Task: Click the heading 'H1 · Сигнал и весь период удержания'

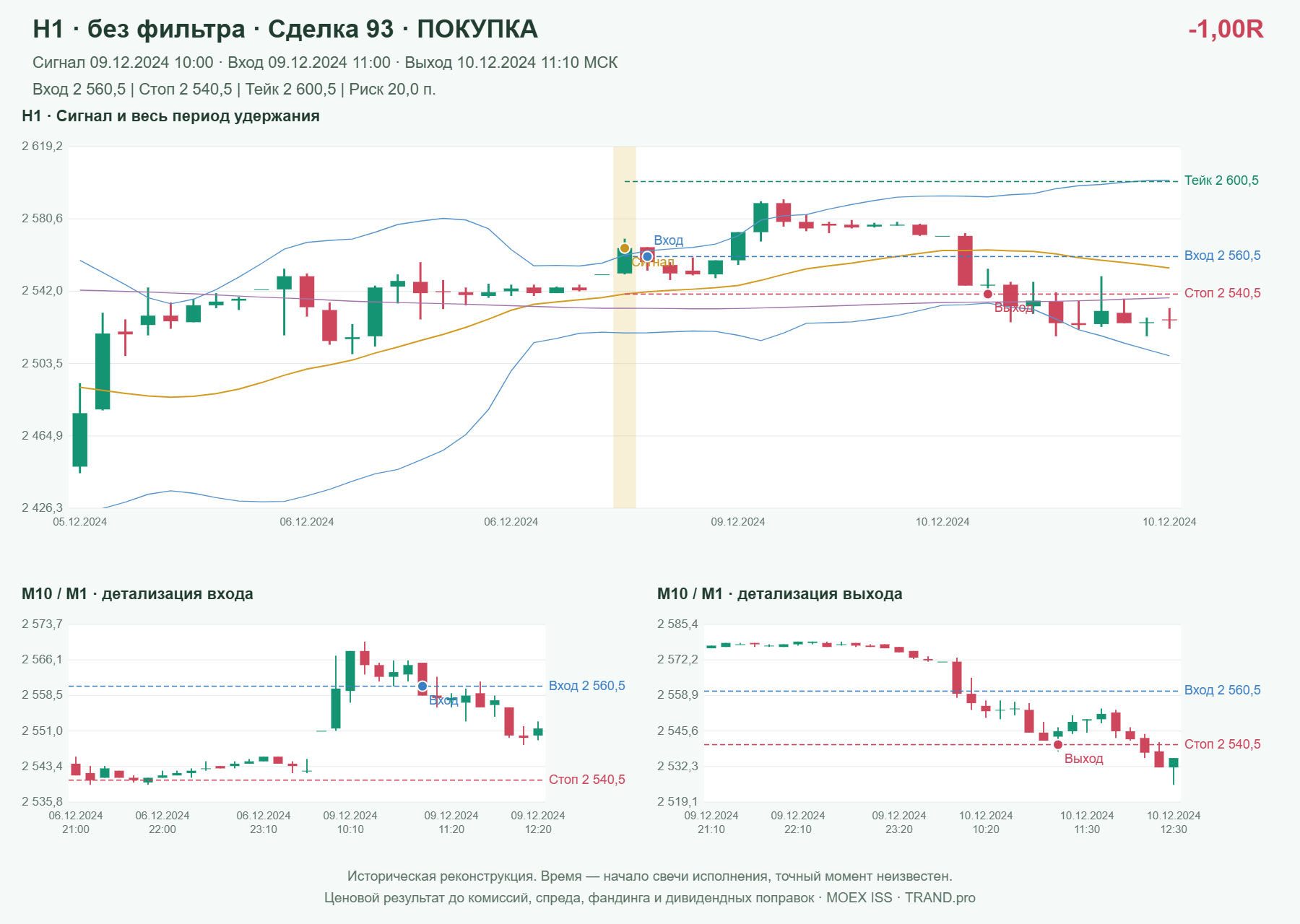Action: (170, 116)
